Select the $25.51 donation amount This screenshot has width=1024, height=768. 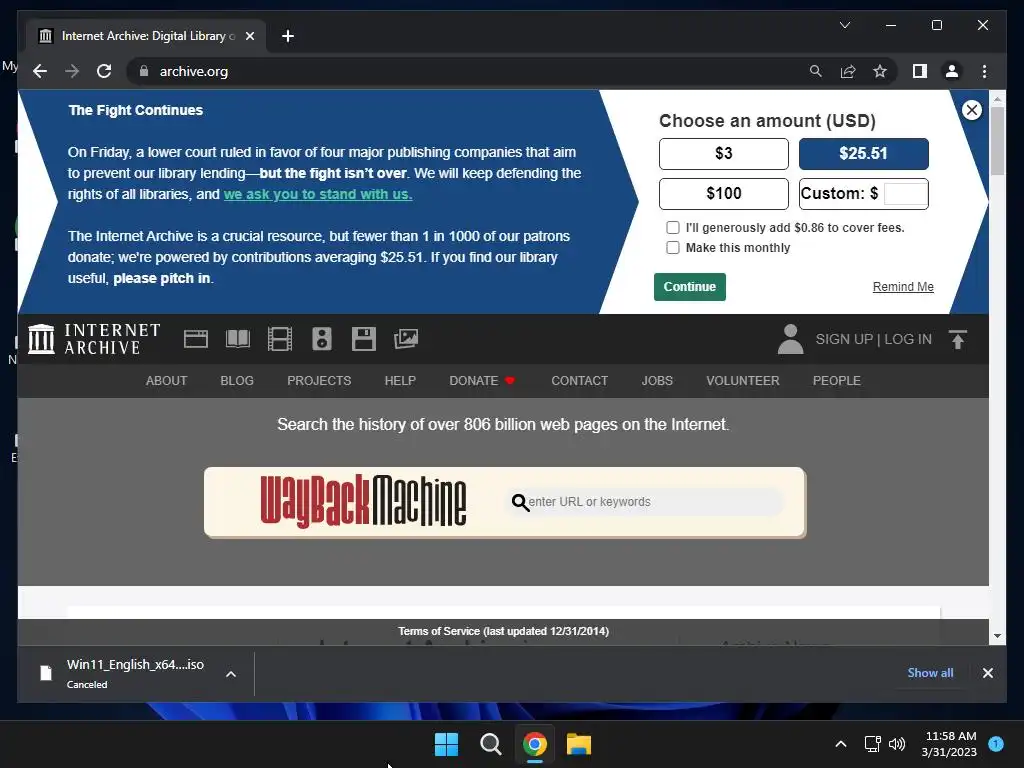coord(863,153)
